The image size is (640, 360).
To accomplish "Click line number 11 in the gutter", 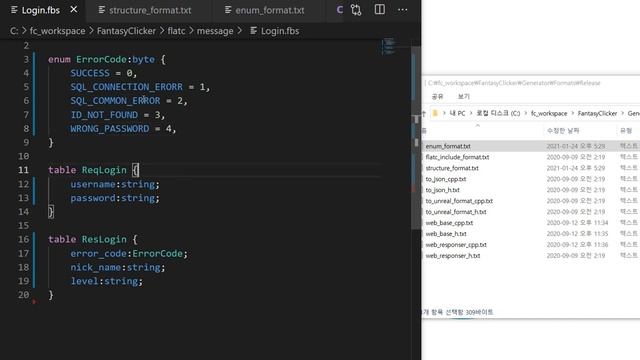I will click(x=24, y=170).
